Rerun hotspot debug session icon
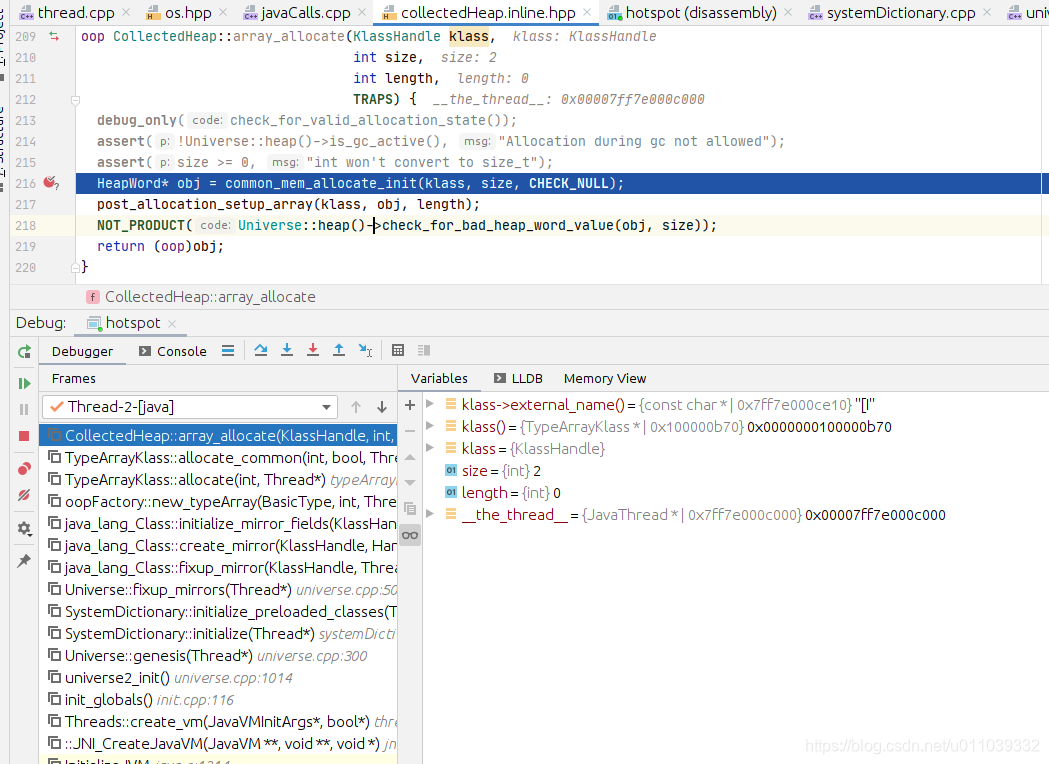This screenshot has height=764, width=1049. (24, 351)
